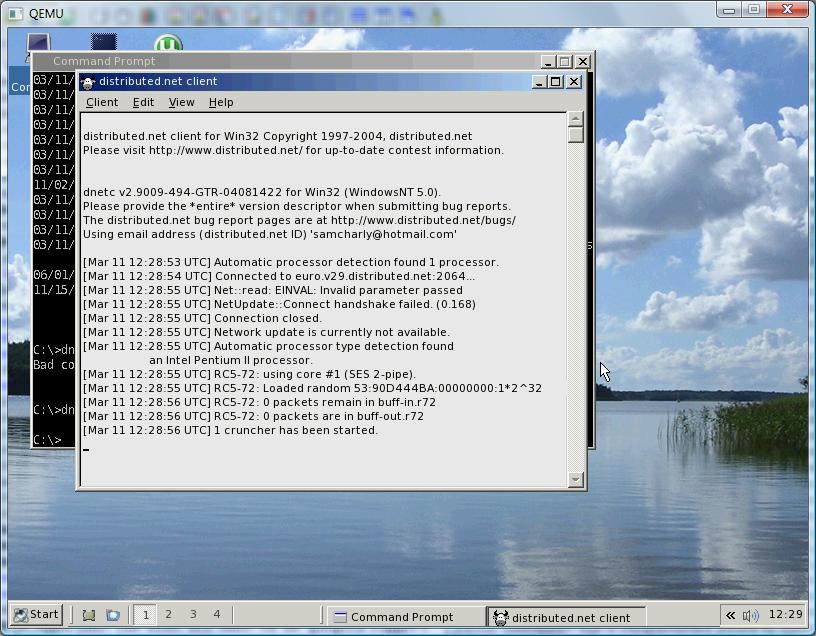Screen dimensions: 816x636
Task: Open the Help menu
Action: 221,103
